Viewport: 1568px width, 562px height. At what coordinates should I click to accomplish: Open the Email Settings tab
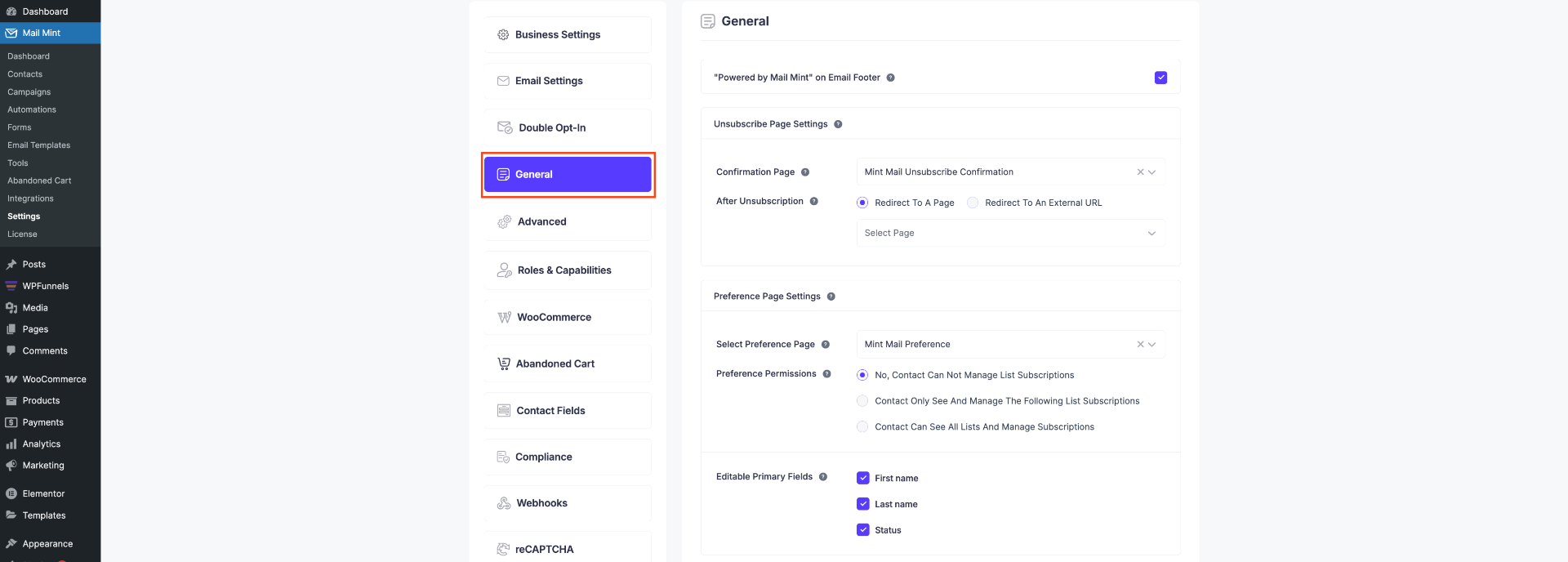(x=568, y=81)
